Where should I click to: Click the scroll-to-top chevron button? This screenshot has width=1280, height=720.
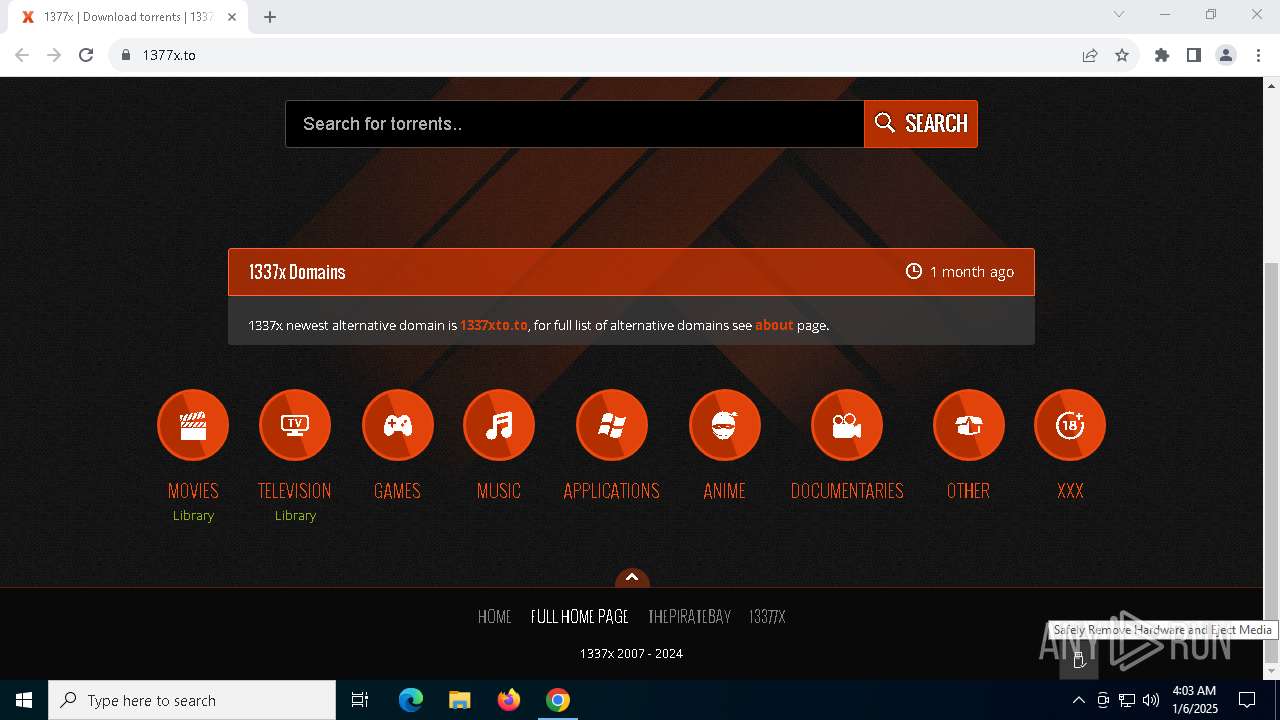pos(632,578)
